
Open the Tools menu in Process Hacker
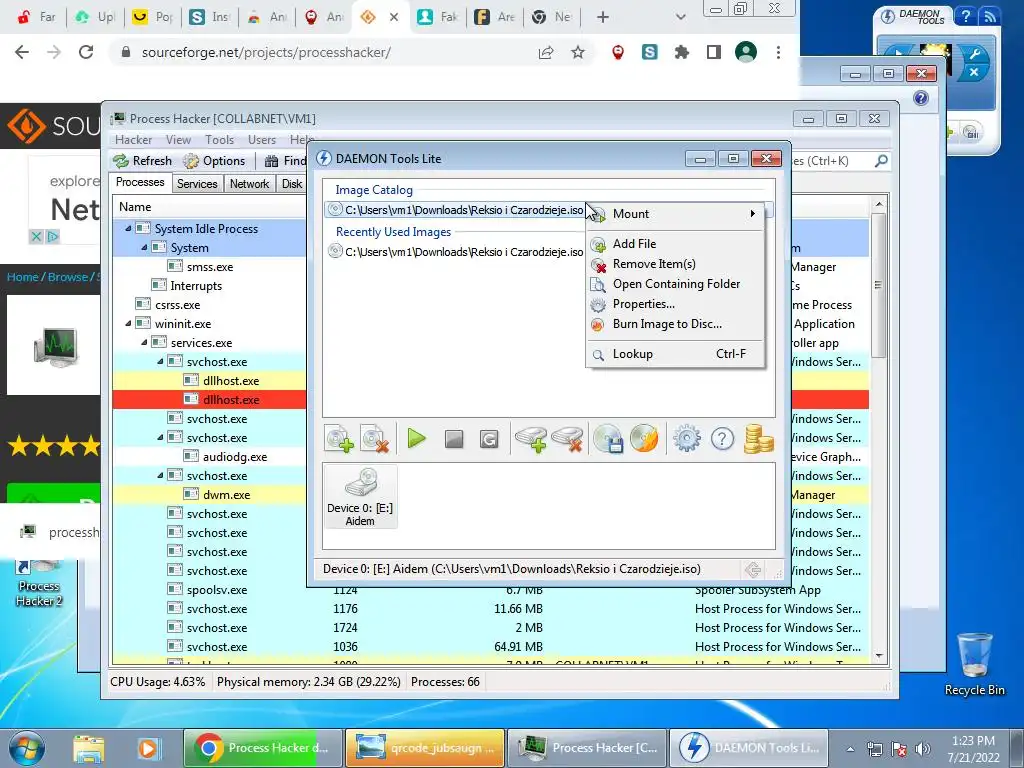(219, 140)
